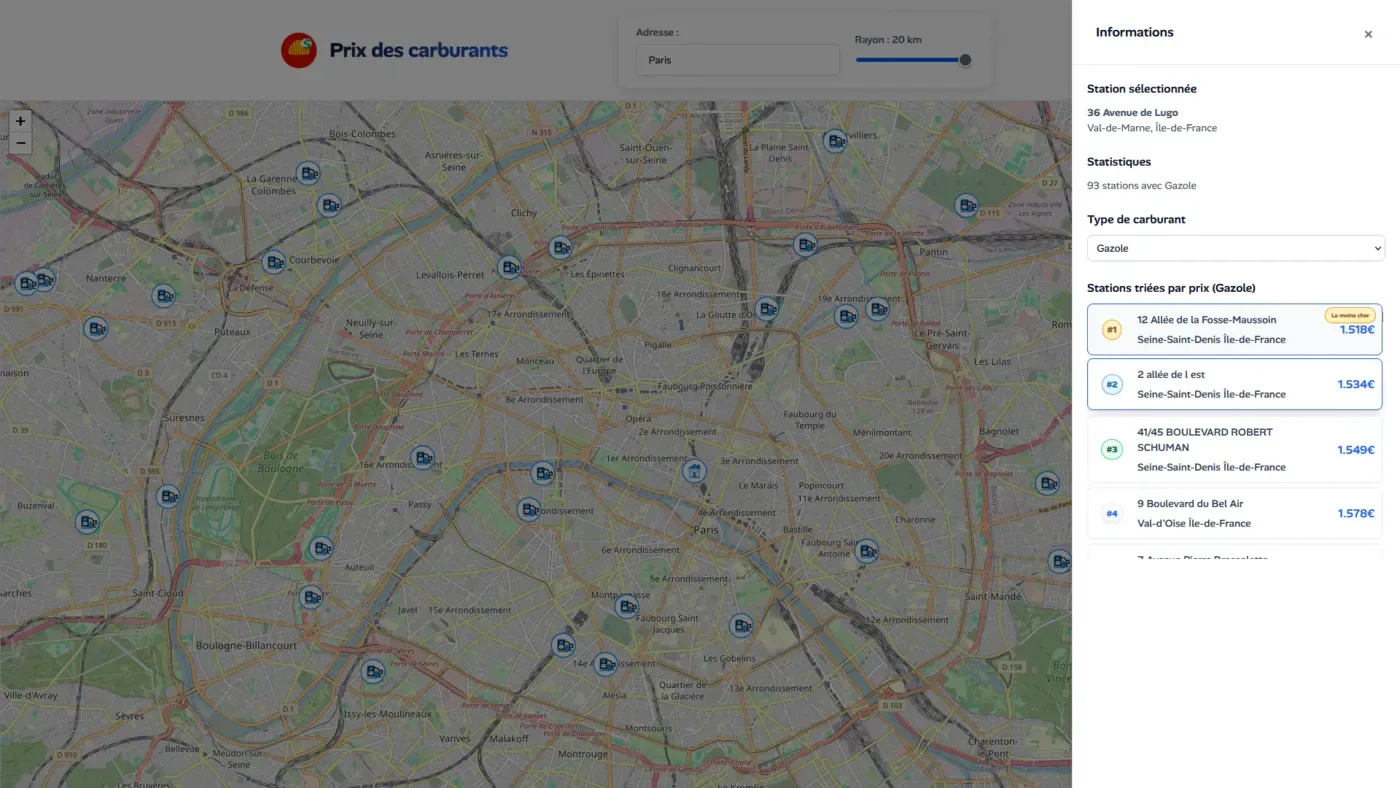Viewport: 1400px width, 788px height.
Task: Click the 1.518€ price
Action: pyautogui.click(x=1357, y=330)
